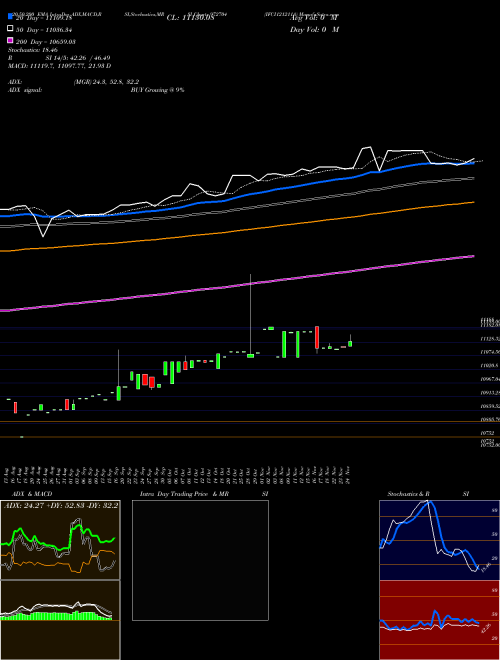The image size is (500, 660).
Task: Click the 'Day Vol: 0 M' label
Action: click(x=314, y=29)
